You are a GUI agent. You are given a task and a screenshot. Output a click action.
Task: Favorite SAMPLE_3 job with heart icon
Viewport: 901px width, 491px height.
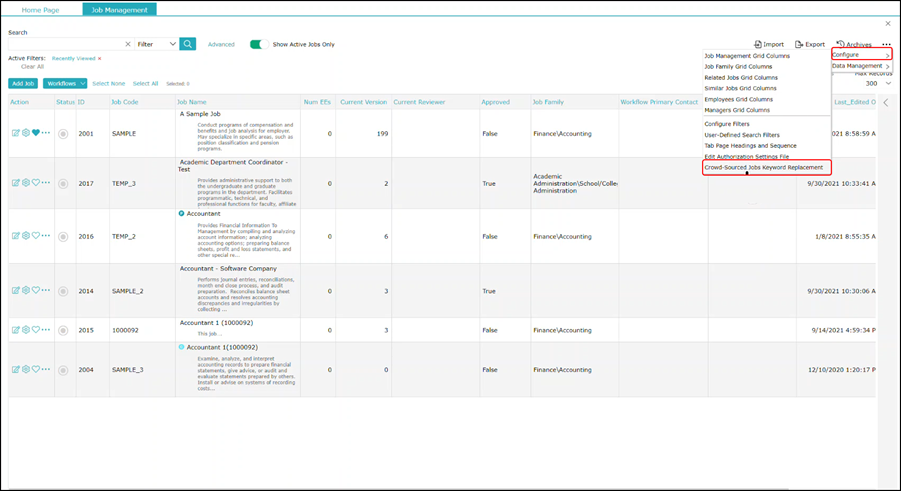(36, 370)
